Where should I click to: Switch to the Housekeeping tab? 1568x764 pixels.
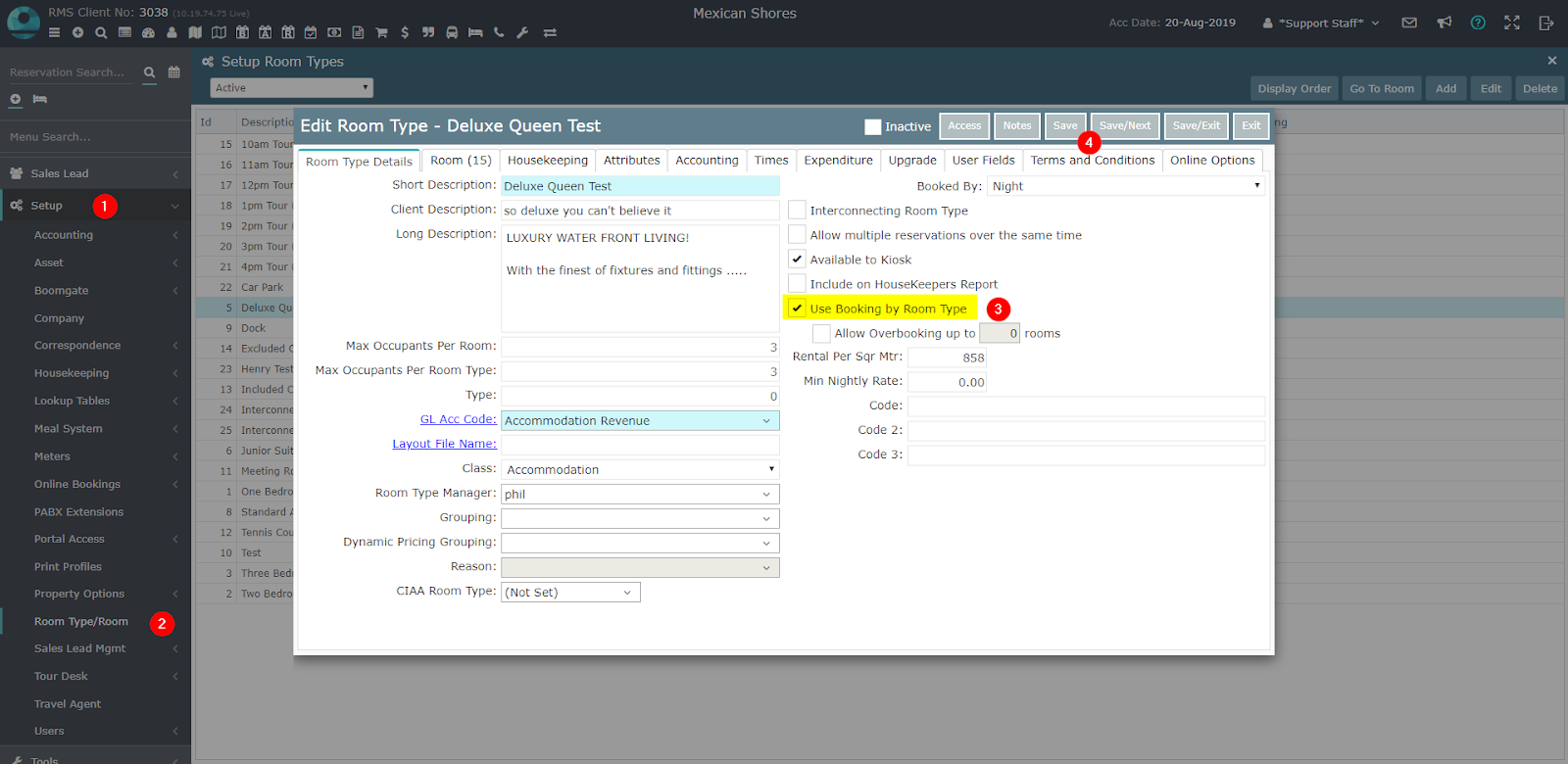tap(548, 160)
